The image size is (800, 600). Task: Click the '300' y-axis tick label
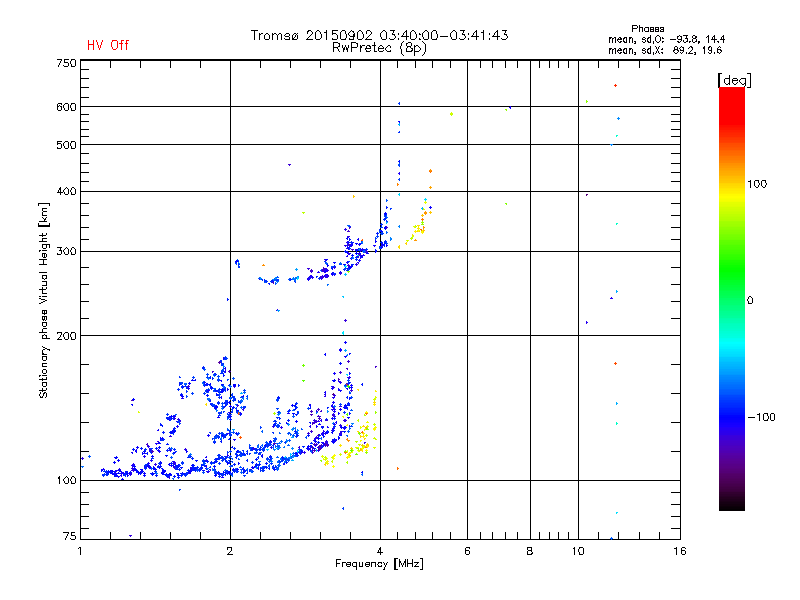click(66, 252)
